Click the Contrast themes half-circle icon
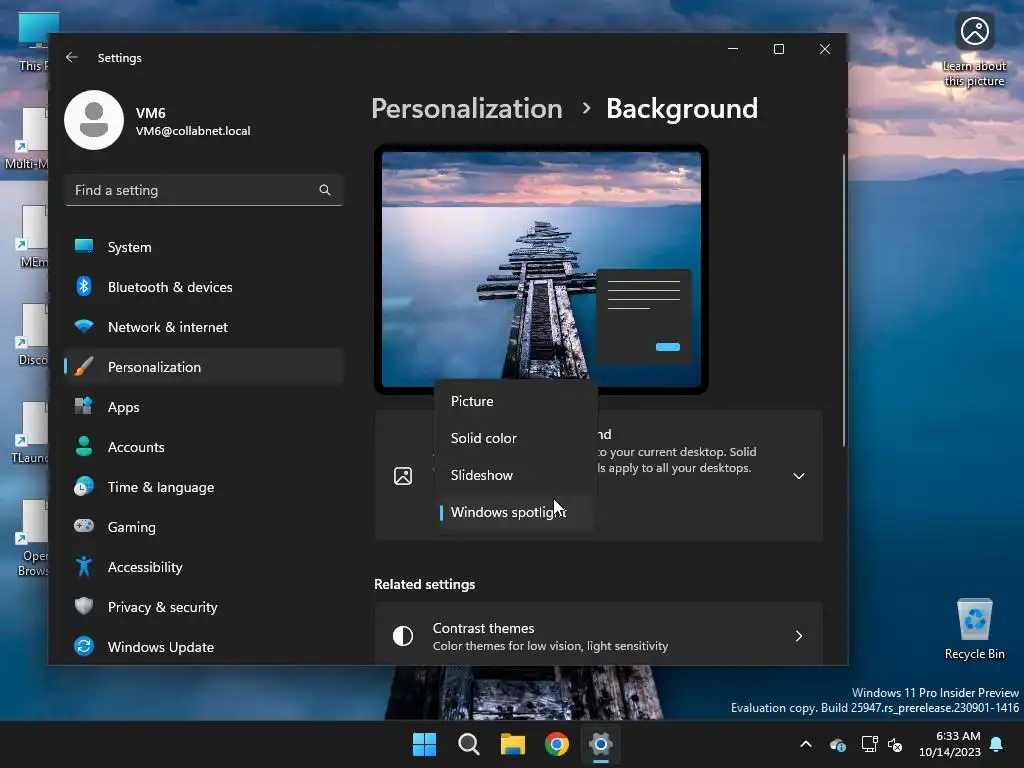Image resolution: width=1024 pixels, height=768 pixels. 403,635
